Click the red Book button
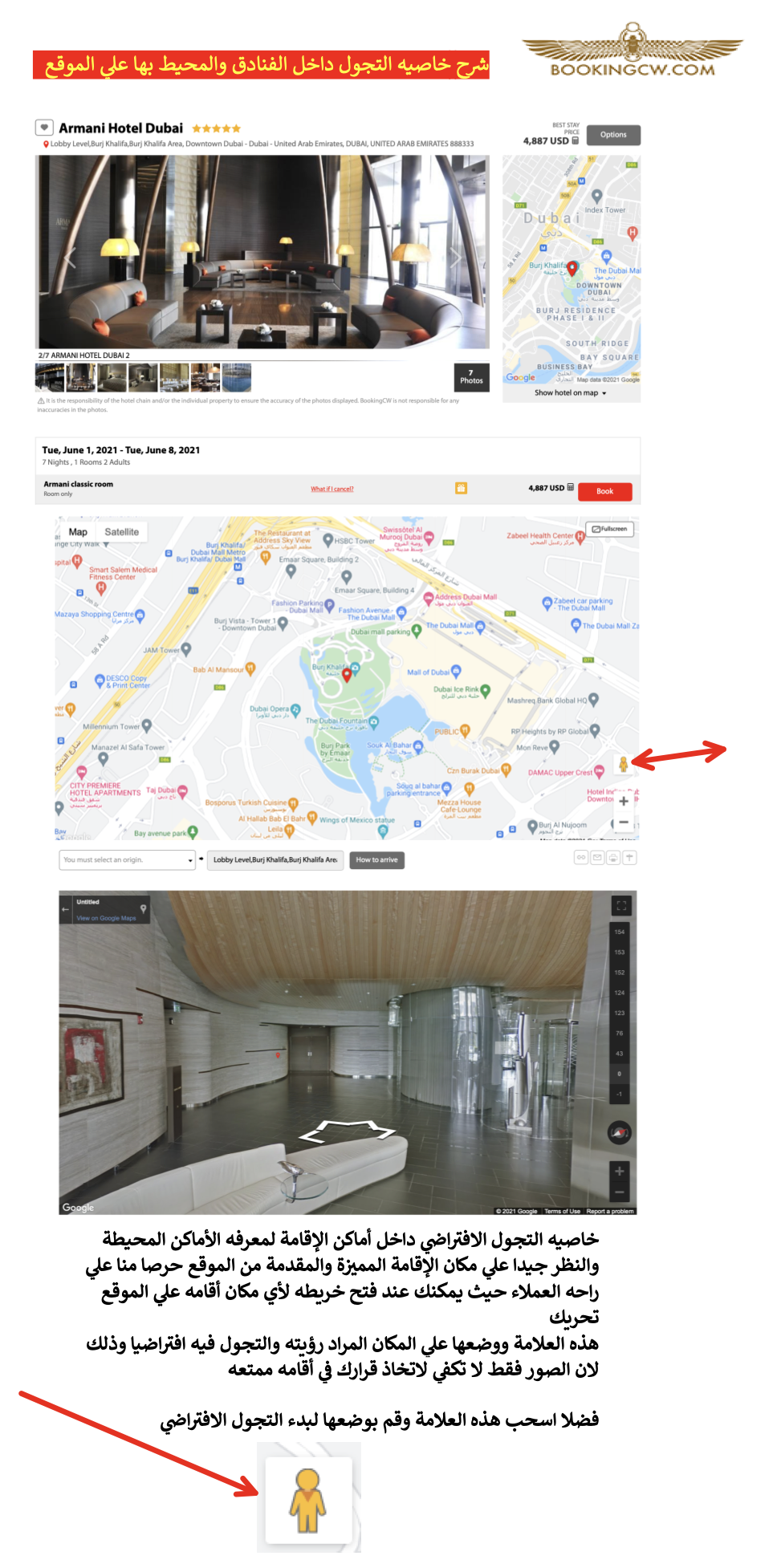This screenshot has height=1568, width=777. click(604, 491)
